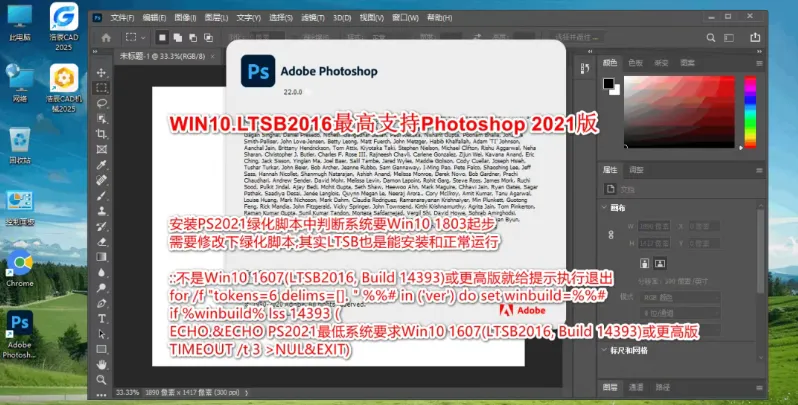Set canvas orientation to landscape
Viewport: 798px width, 405px height.
click(660, 263)
